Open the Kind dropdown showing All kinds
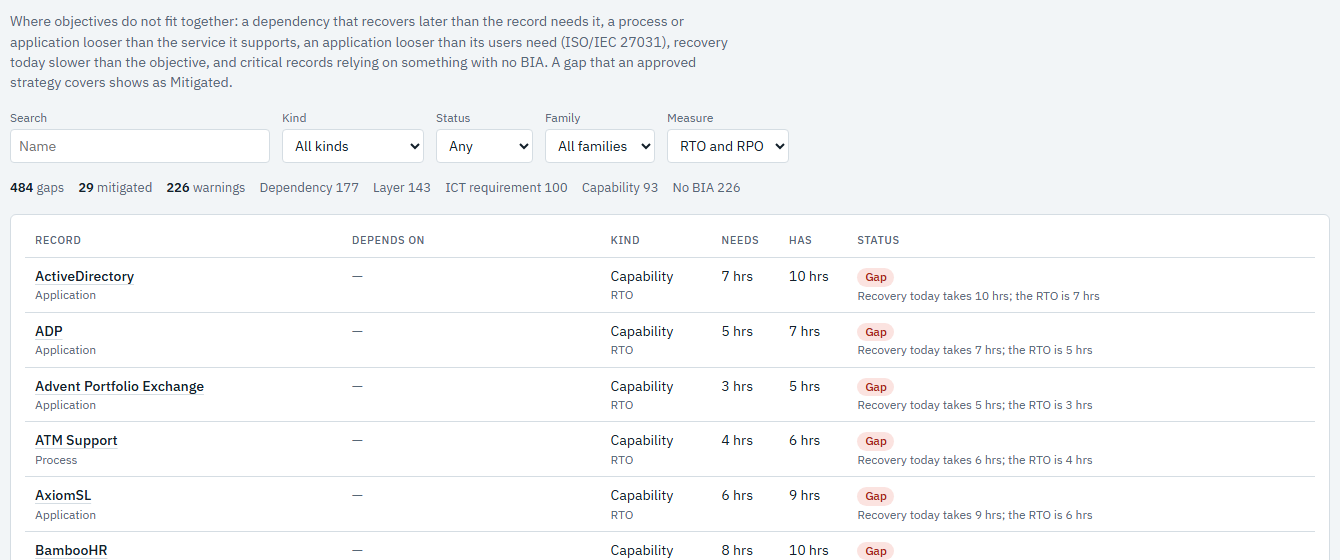Viewport: 1340px width, 560px height. pos(353,146)
